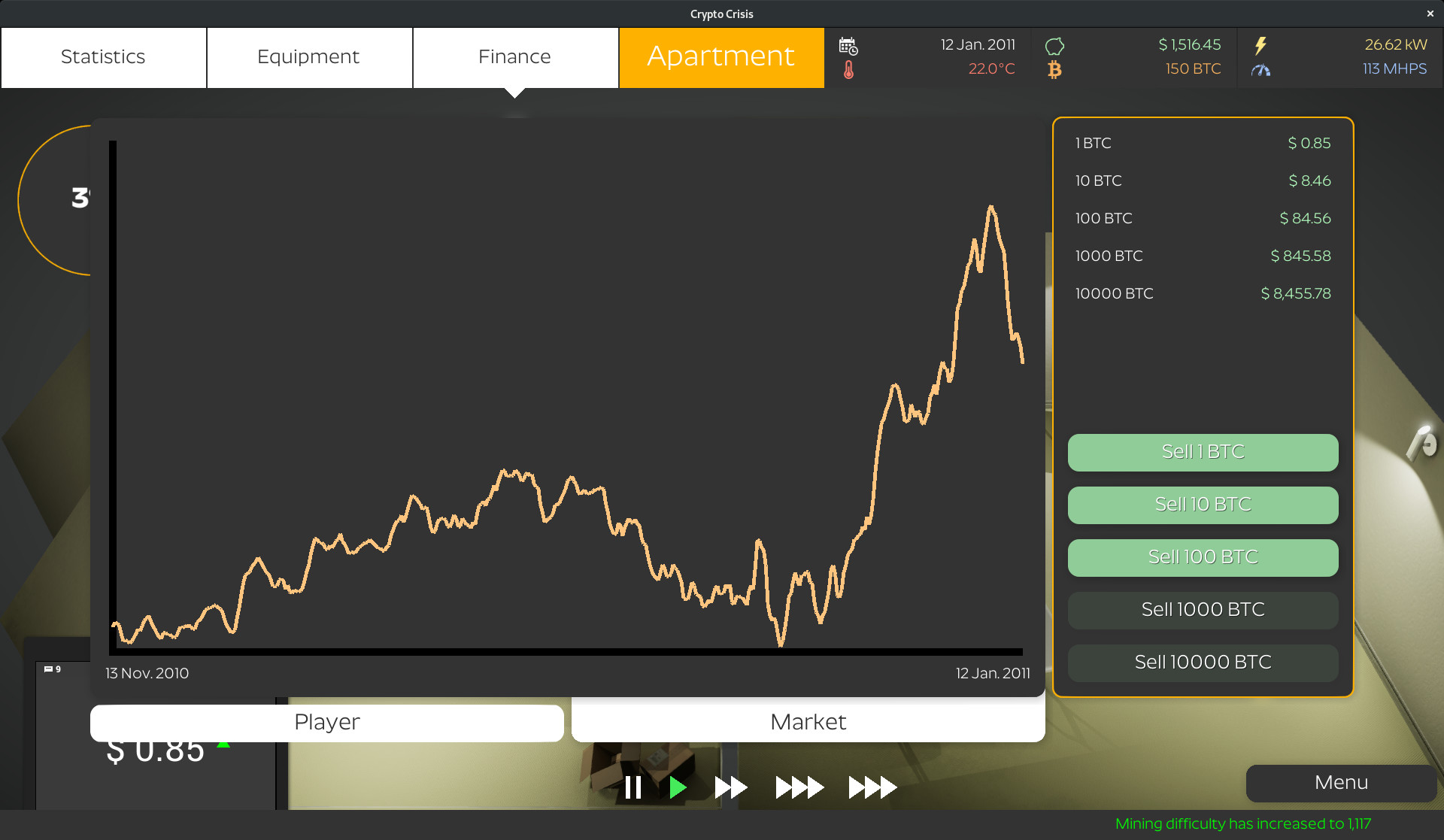The height and width of the screenshot is (840, 1444).
Task: Open the Menu
Action: click(1340, 783)
